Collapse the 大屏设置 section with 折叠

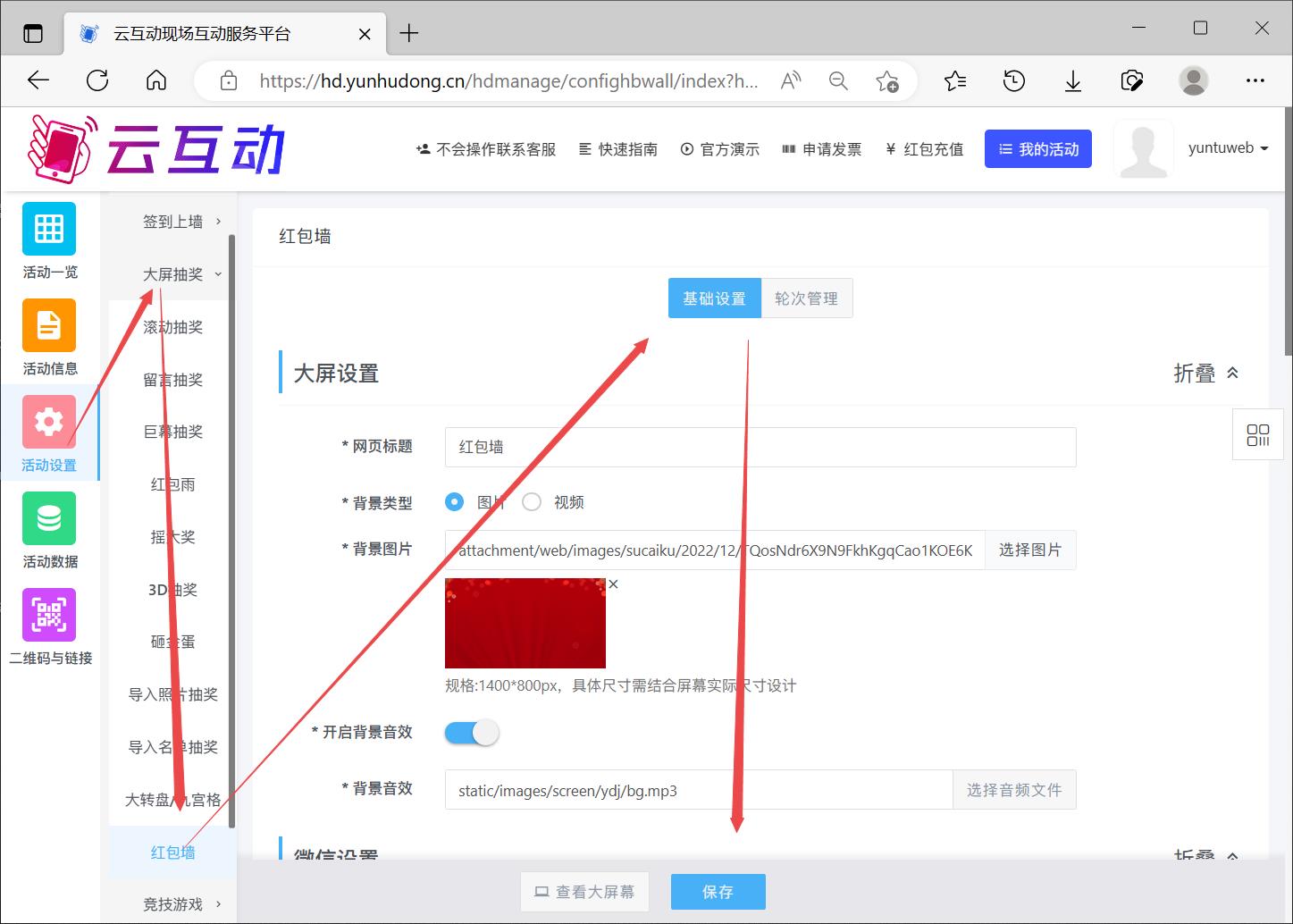tap(1206, 374)
